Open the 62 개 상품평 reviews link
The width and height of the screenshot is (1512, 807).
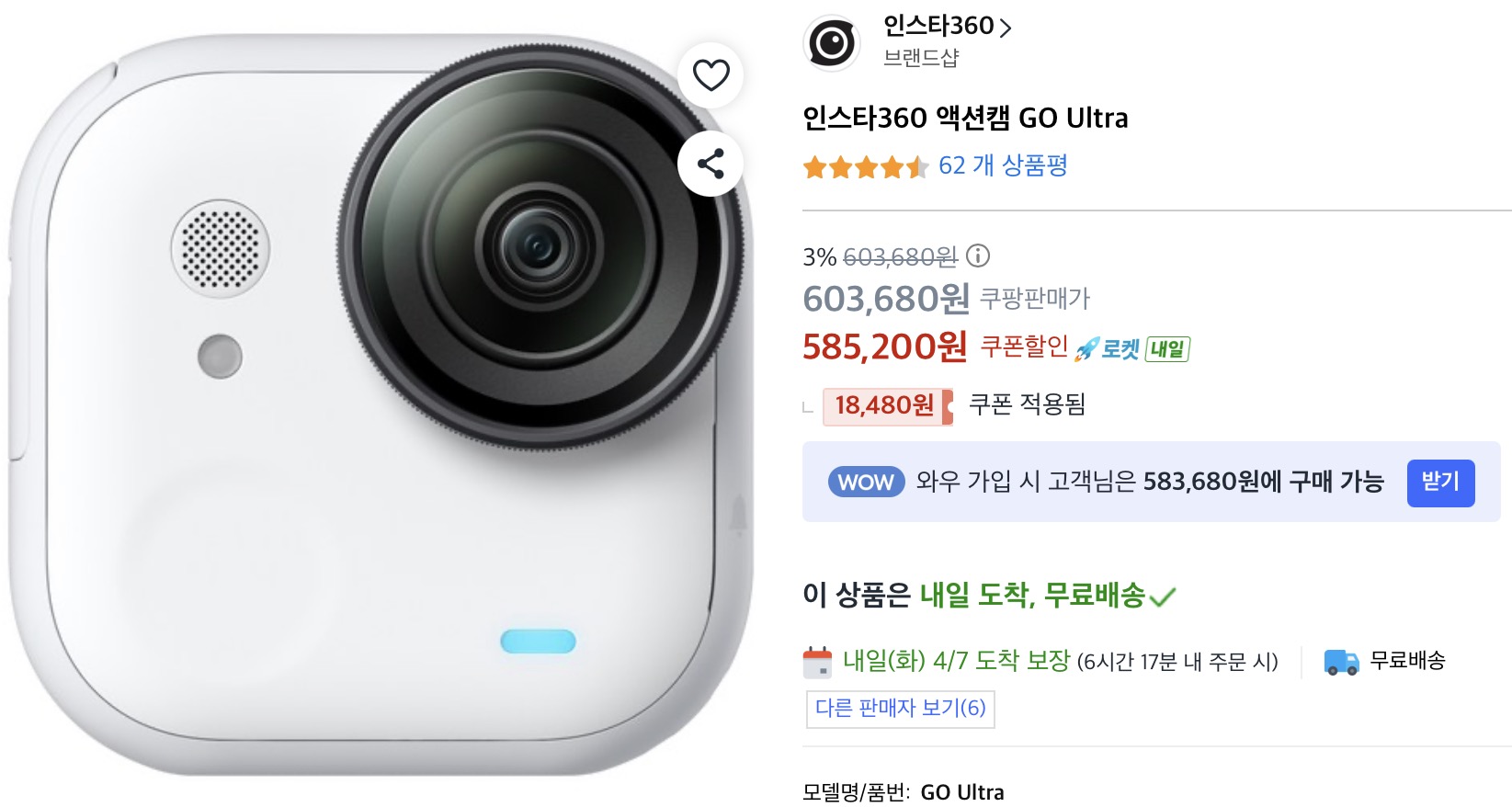1003,165
